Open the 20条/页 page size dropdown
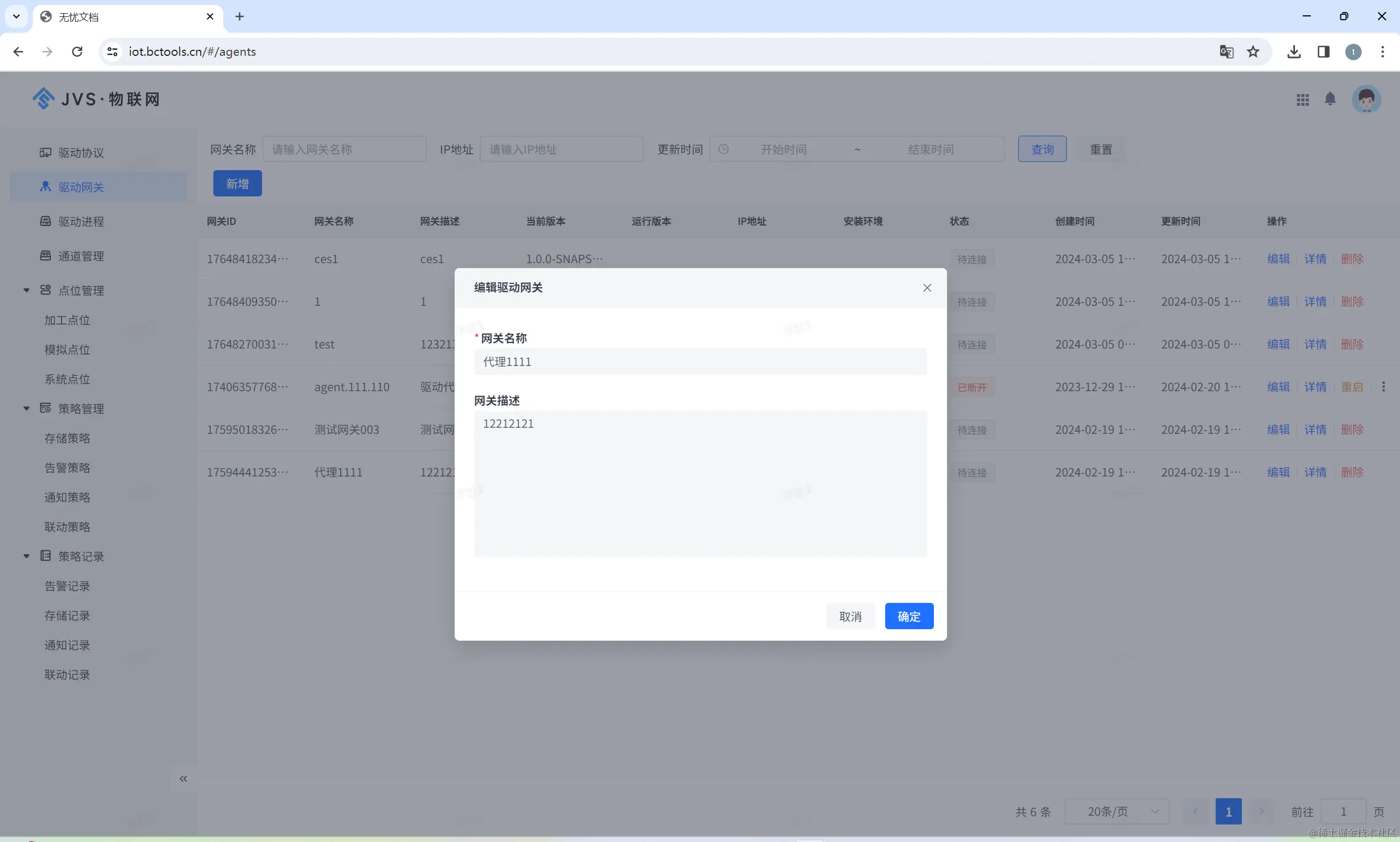Viewport: 1400px width, 842px height. pyautogui.click(x=1117, y=811)
